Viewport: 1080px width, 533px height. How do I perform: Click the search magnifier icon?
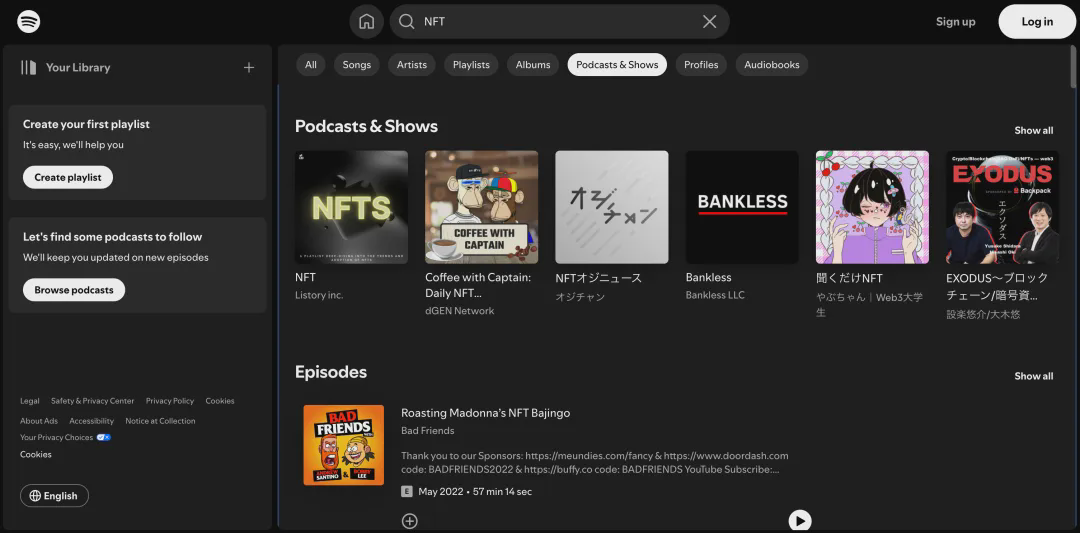pyautogui.click(x=407, y=21)
